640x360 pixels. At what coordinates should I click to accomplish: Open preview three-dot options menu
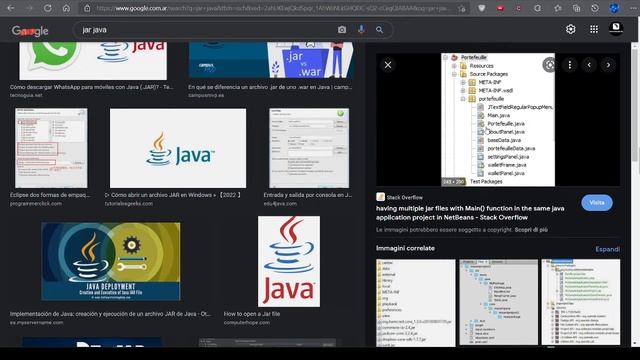point(570,64)
